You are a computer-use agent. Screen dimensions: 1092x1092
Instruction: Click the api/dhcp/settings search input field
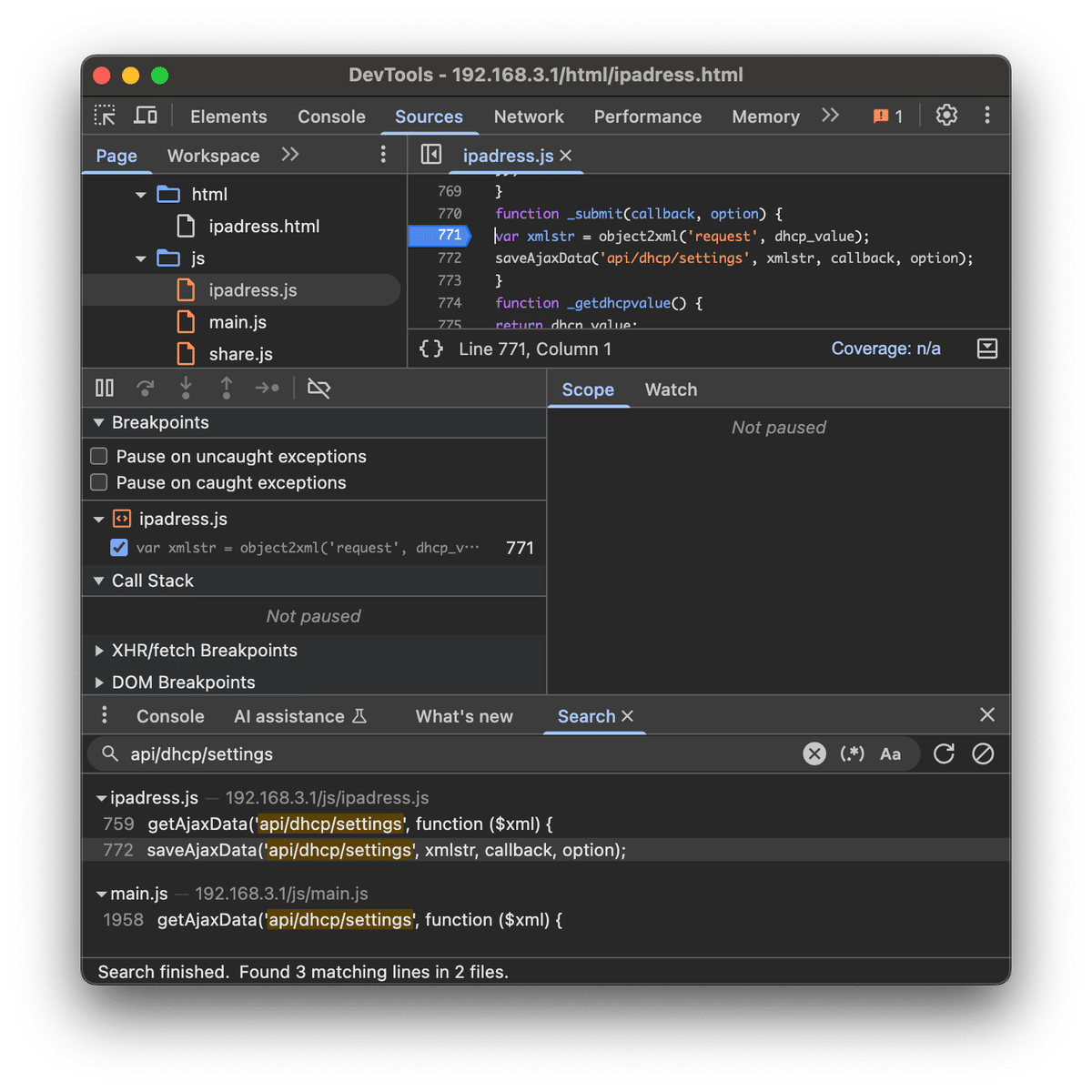click(x=455, y=753)
